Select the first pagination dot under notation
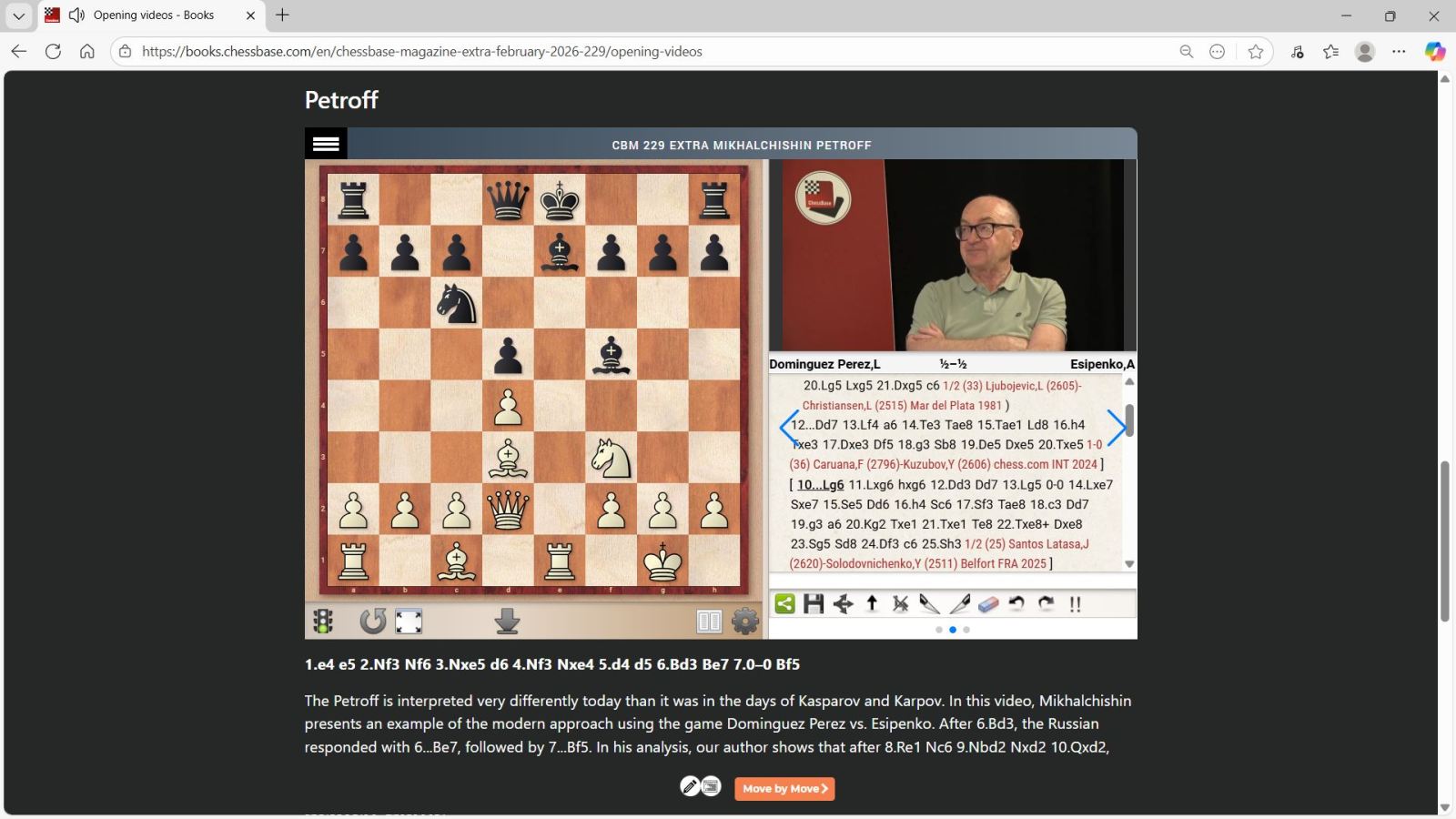This screenshot has height=819, width=1456. (939, 630)
